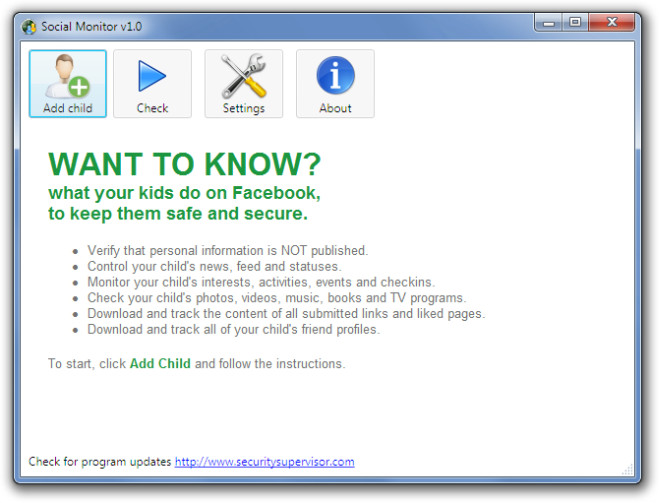Click 'Control your child's news, feed and statuses.'
The image size is (660, 503).
(x=214, y=266)
